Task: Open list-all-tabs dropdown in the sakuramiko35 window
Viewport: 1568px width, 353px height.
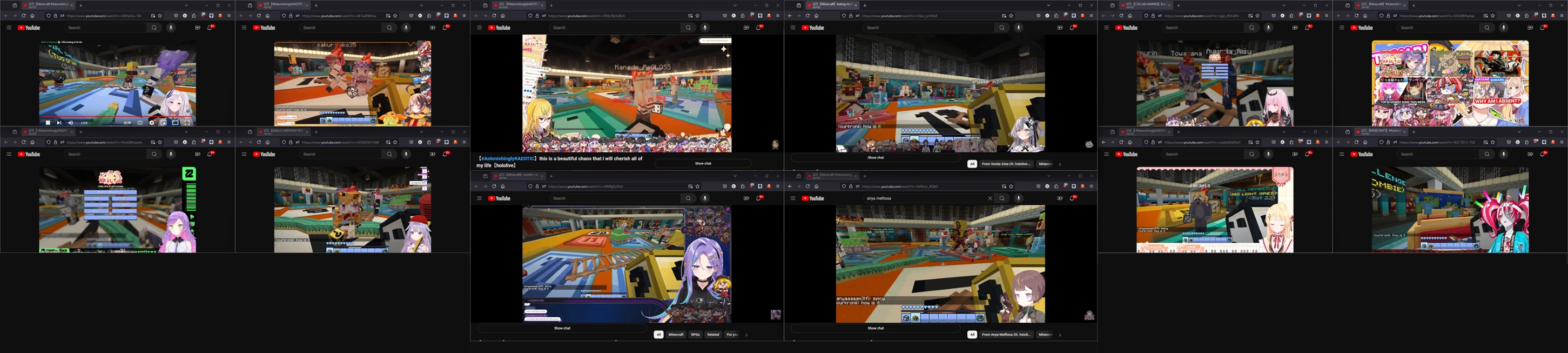Action: click(x=421, y=5)
